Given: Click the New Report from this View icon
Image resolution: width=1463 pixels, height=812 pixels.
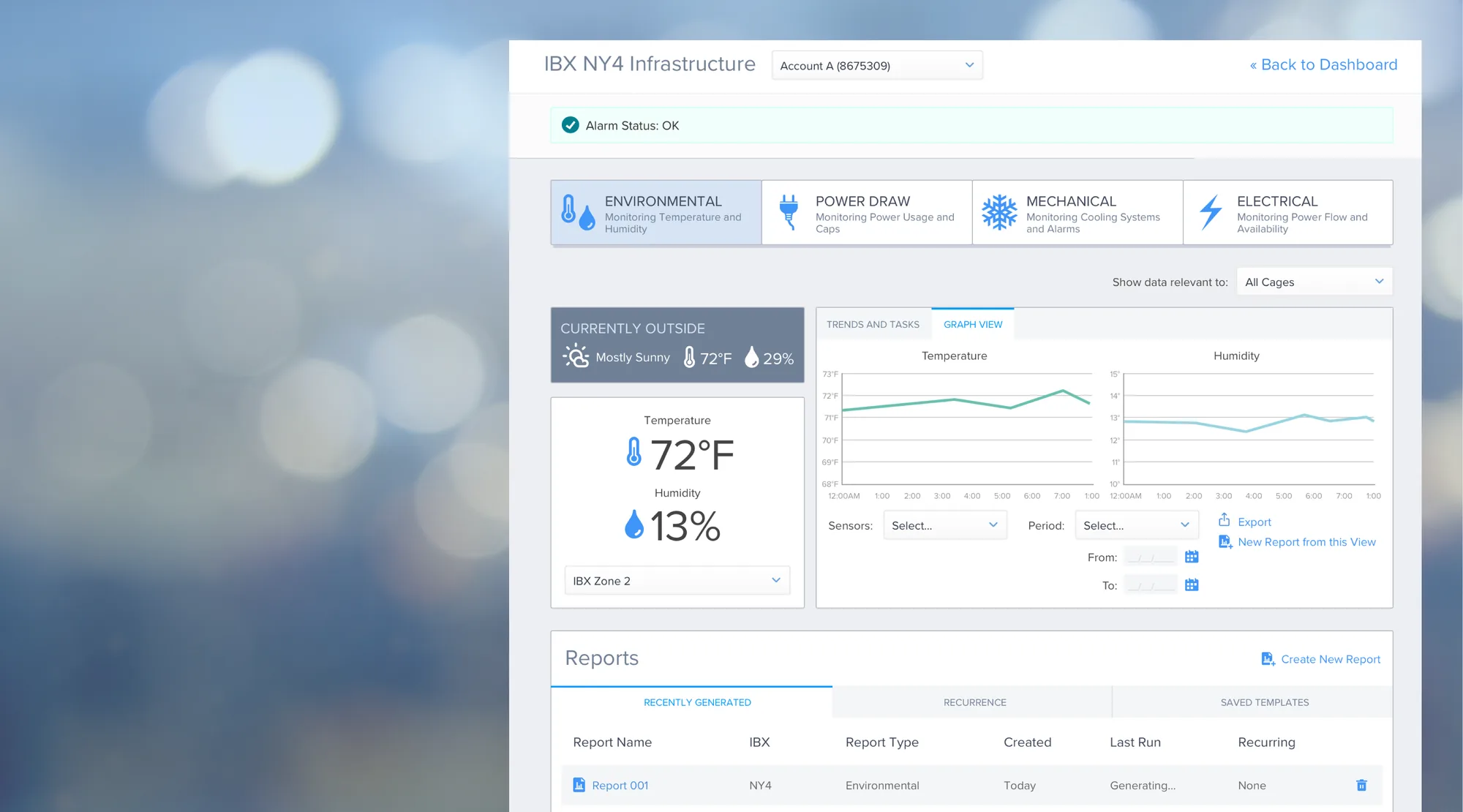Looking at the screenshot, I should click(x=1225, y=542).
